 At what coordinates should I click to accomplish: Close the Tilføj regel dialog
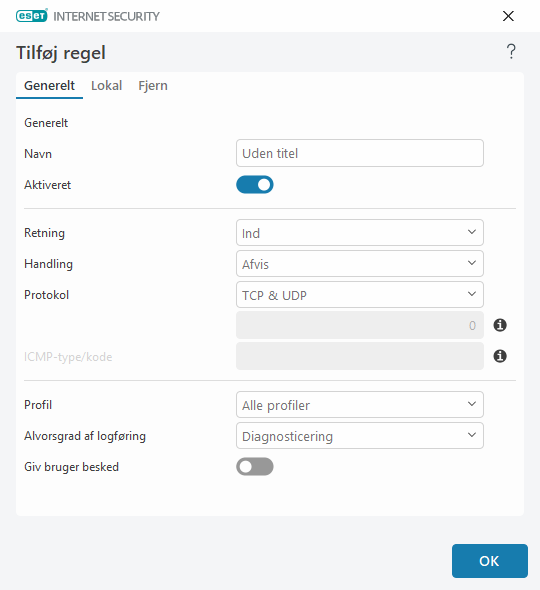508,16
